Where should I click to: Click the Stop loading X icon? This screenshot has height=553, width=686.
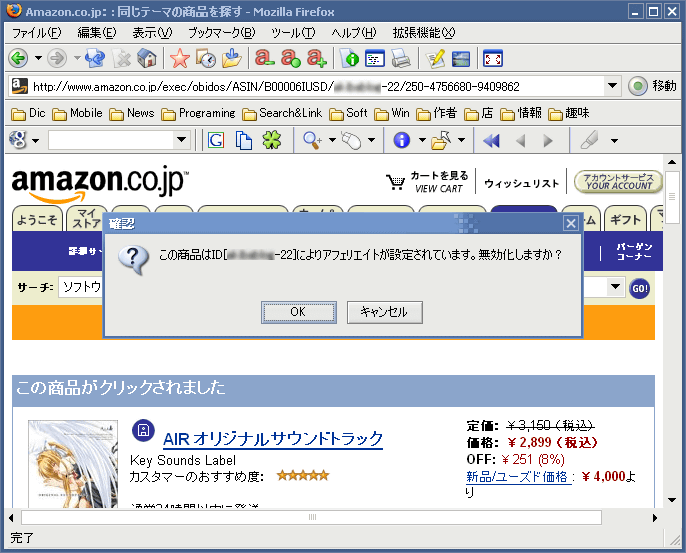tap(121, 58)
